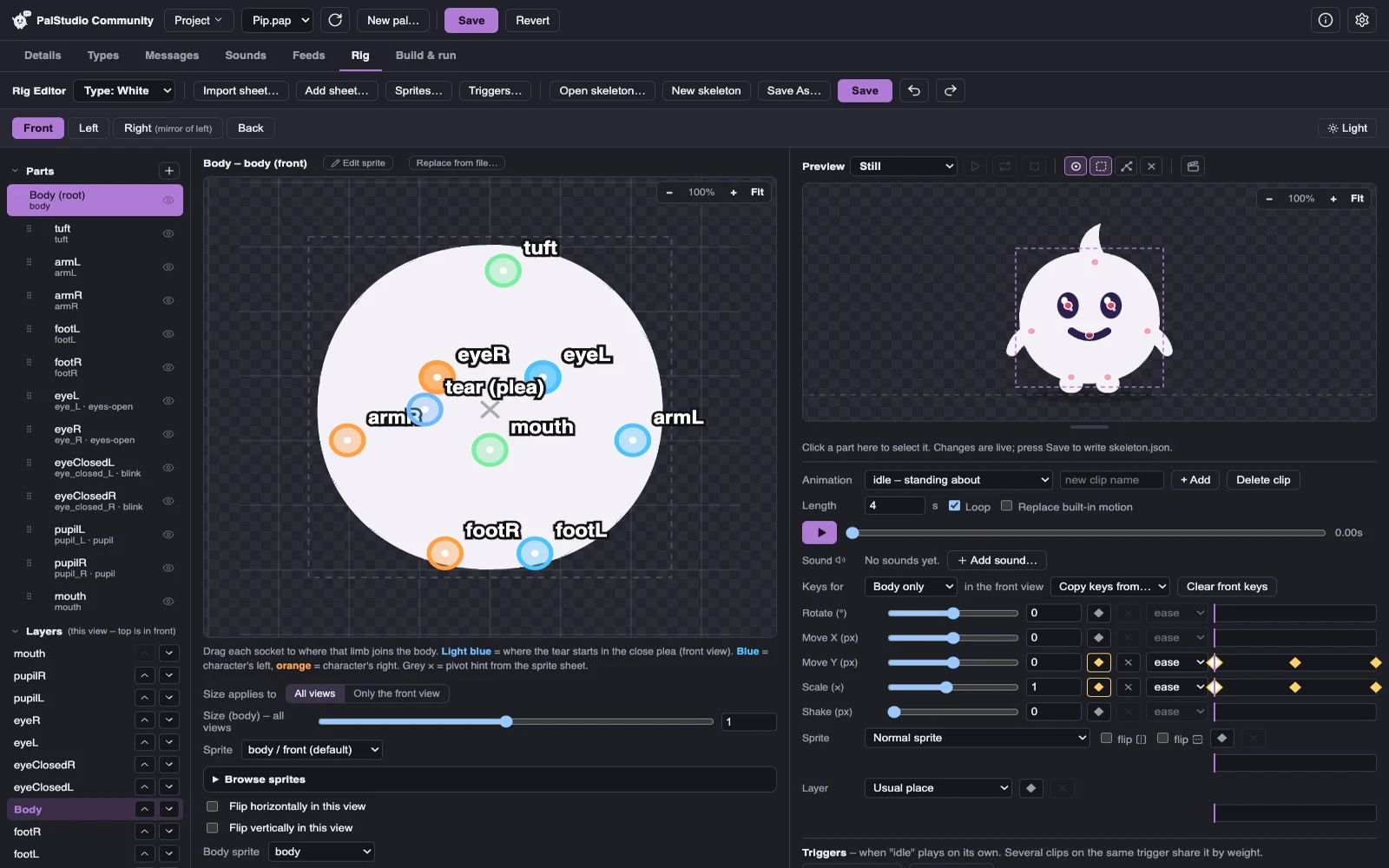Click Open skeleton… button
Viewport: 1389px width, 868px height.
click(602, 90)
